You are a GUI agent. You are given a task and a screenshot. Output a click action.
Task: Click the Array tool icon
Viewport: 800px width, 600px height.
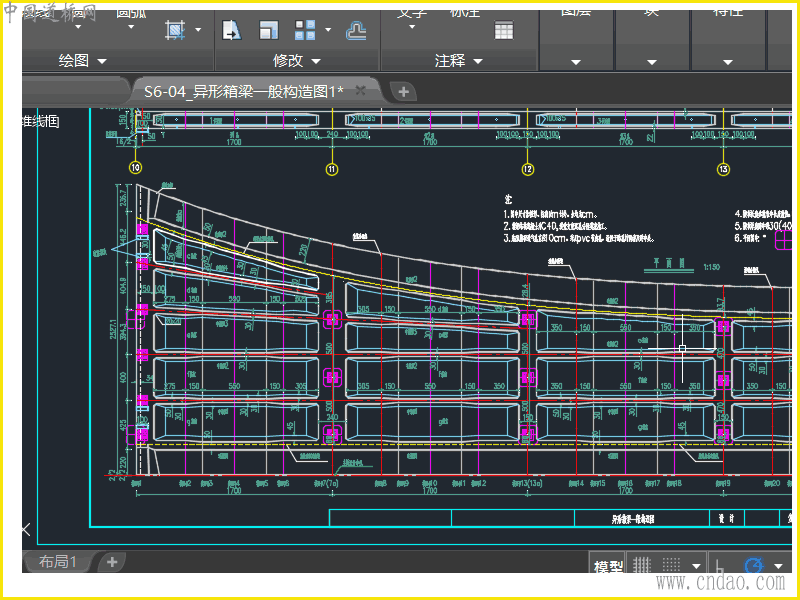pos(305,30)
